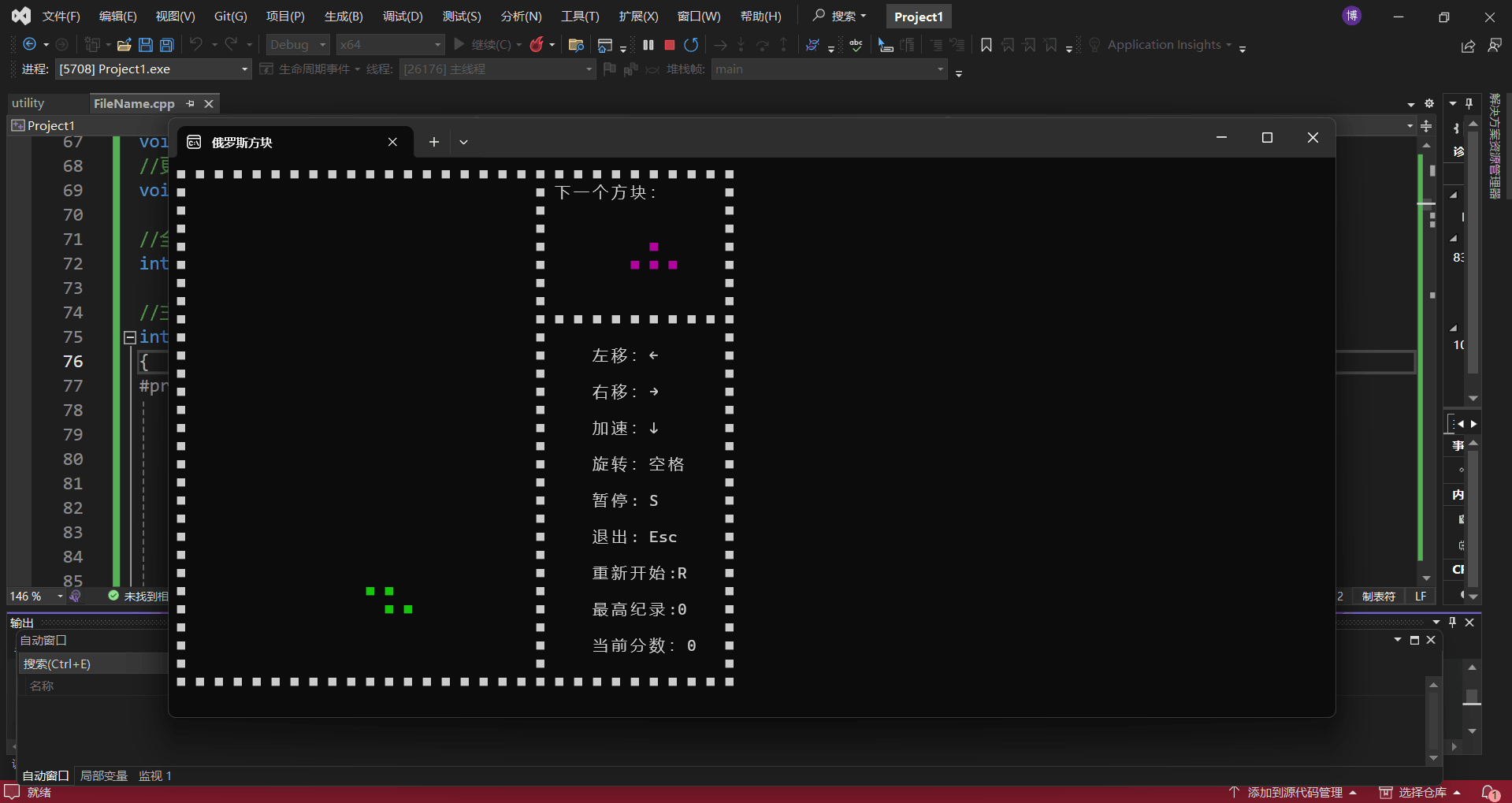The height and width of the screenshot is (803, 1512).
Task: Open the terminal new-tab profile dropdown chevron
Action: click(463, 142)
